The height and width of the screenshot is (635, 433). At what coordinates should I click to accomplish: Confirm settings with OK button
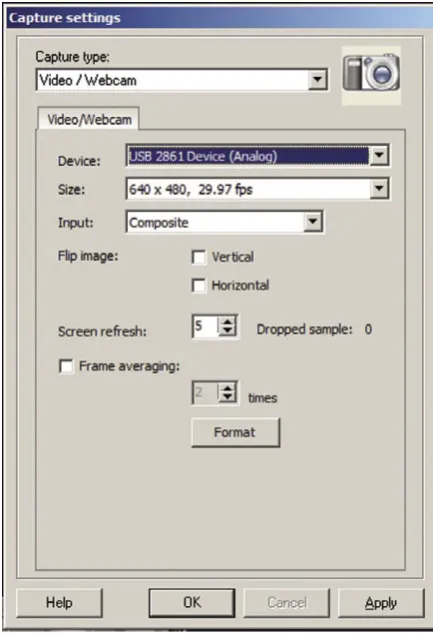pyautogui.click(x=192, y=603)
